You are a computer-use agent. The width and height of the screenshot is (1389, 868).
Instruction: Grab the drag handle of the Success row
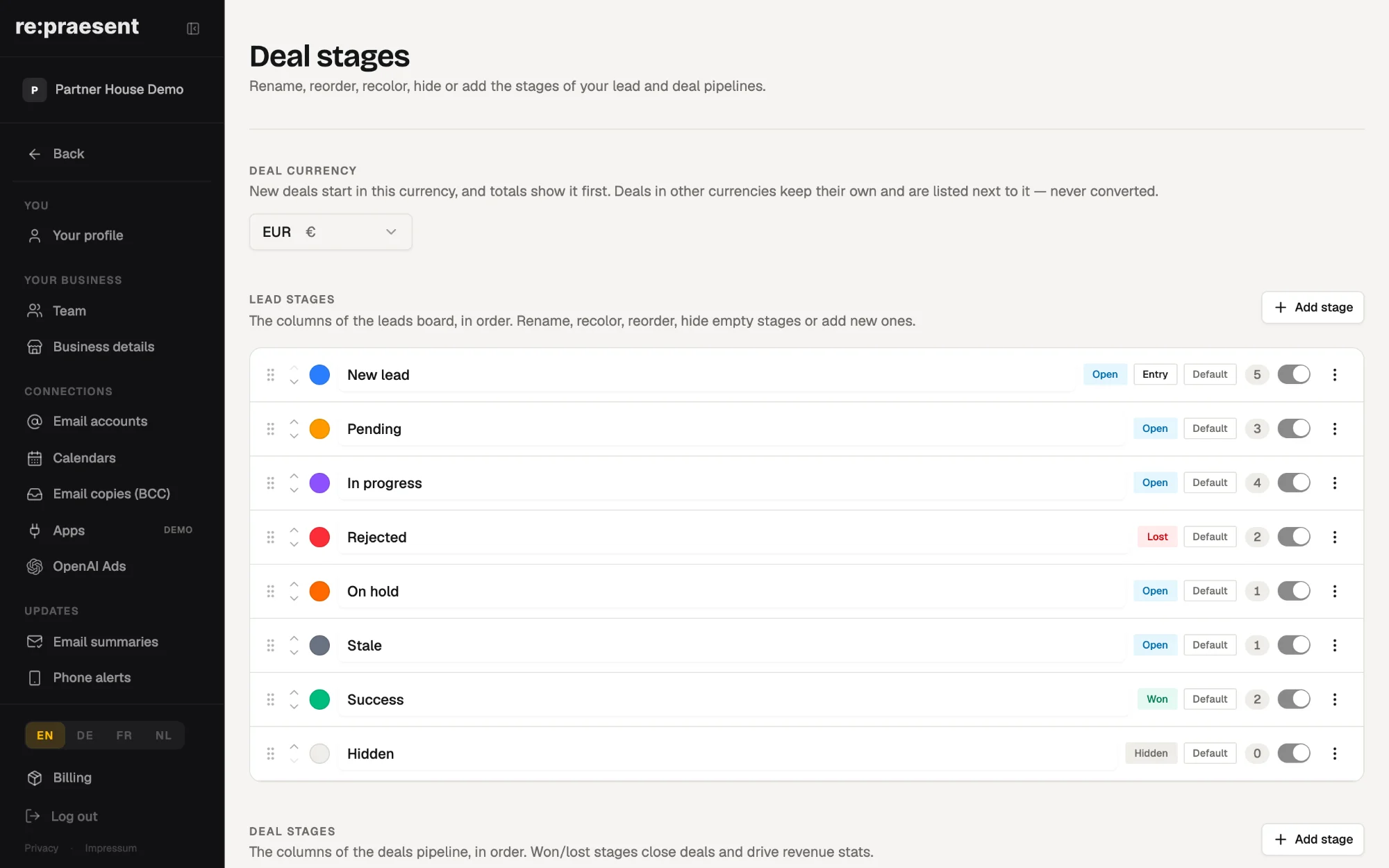coord(271,700)
